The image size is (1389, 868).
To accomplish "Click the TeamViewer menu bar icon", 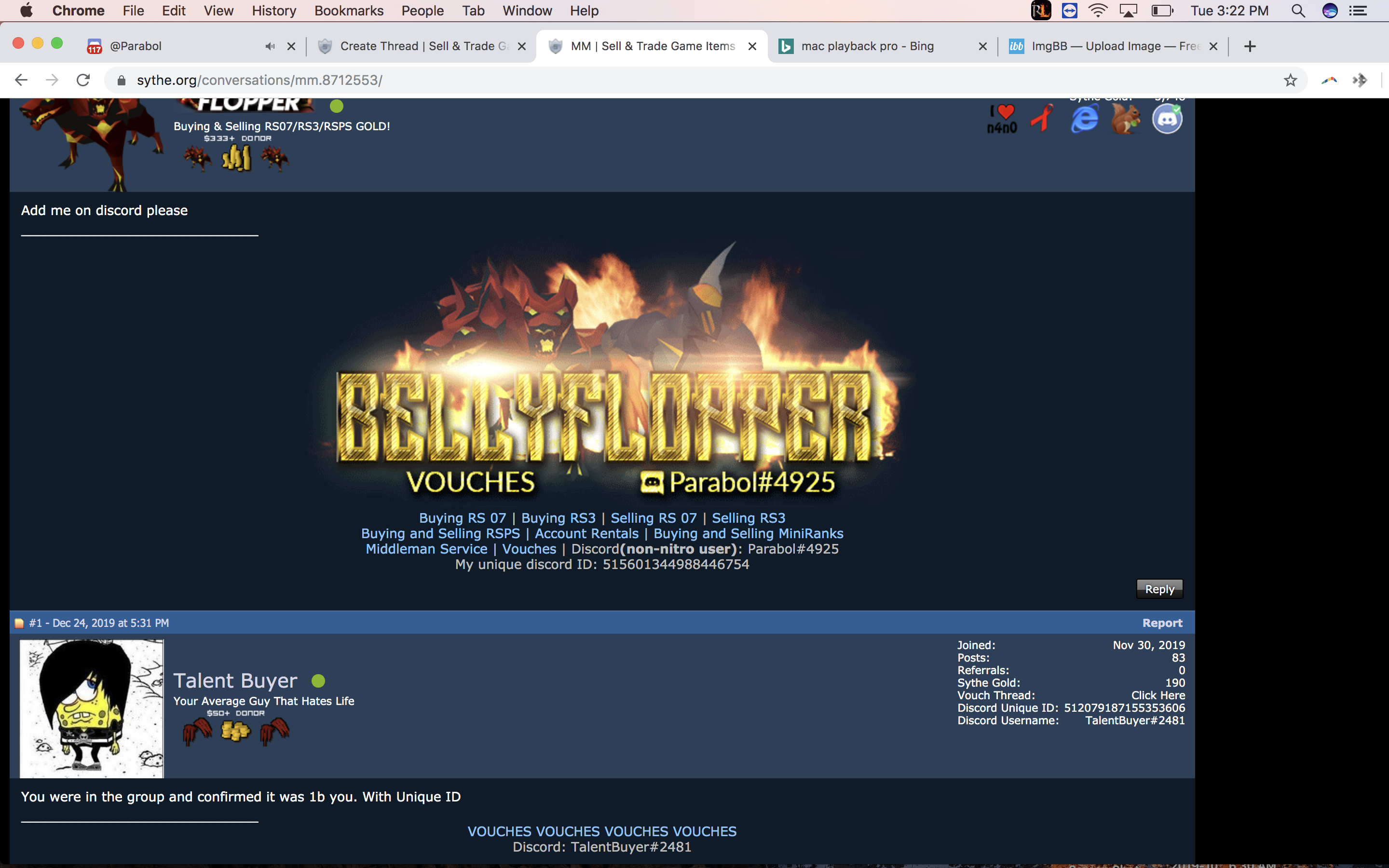I will coord(1069,10).
